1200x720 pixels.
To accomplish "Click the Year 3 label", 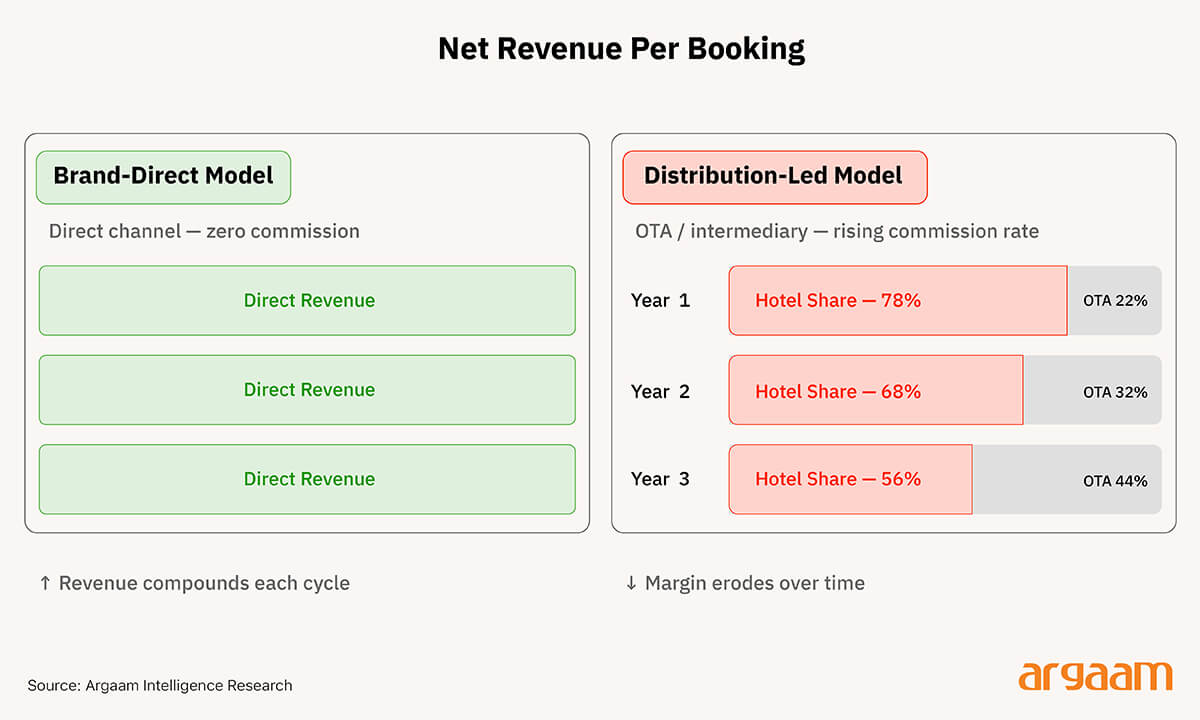I will tap(660, 479).
